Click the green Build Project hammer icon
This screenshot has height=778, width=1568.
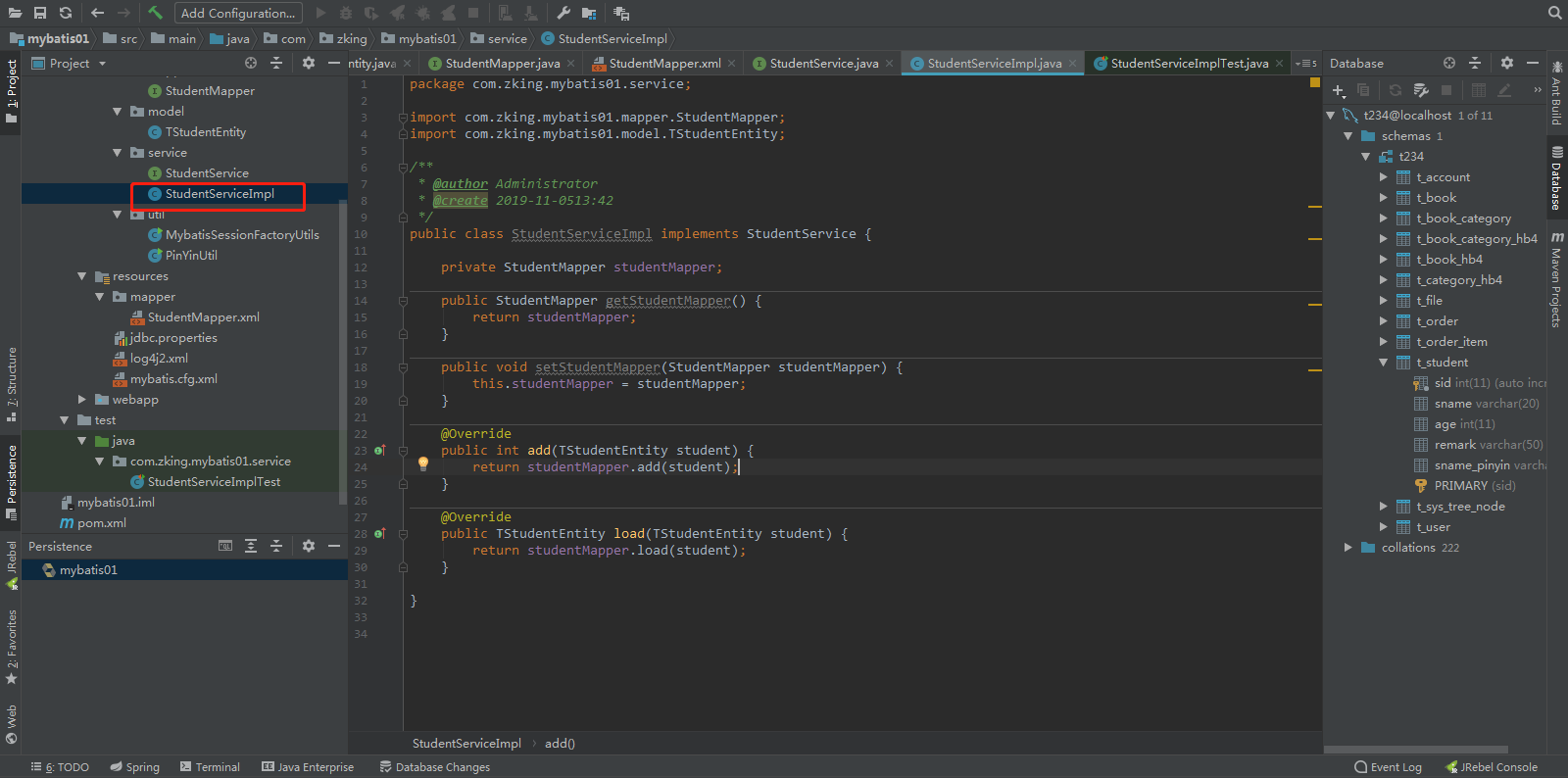(x=155, y=13)
